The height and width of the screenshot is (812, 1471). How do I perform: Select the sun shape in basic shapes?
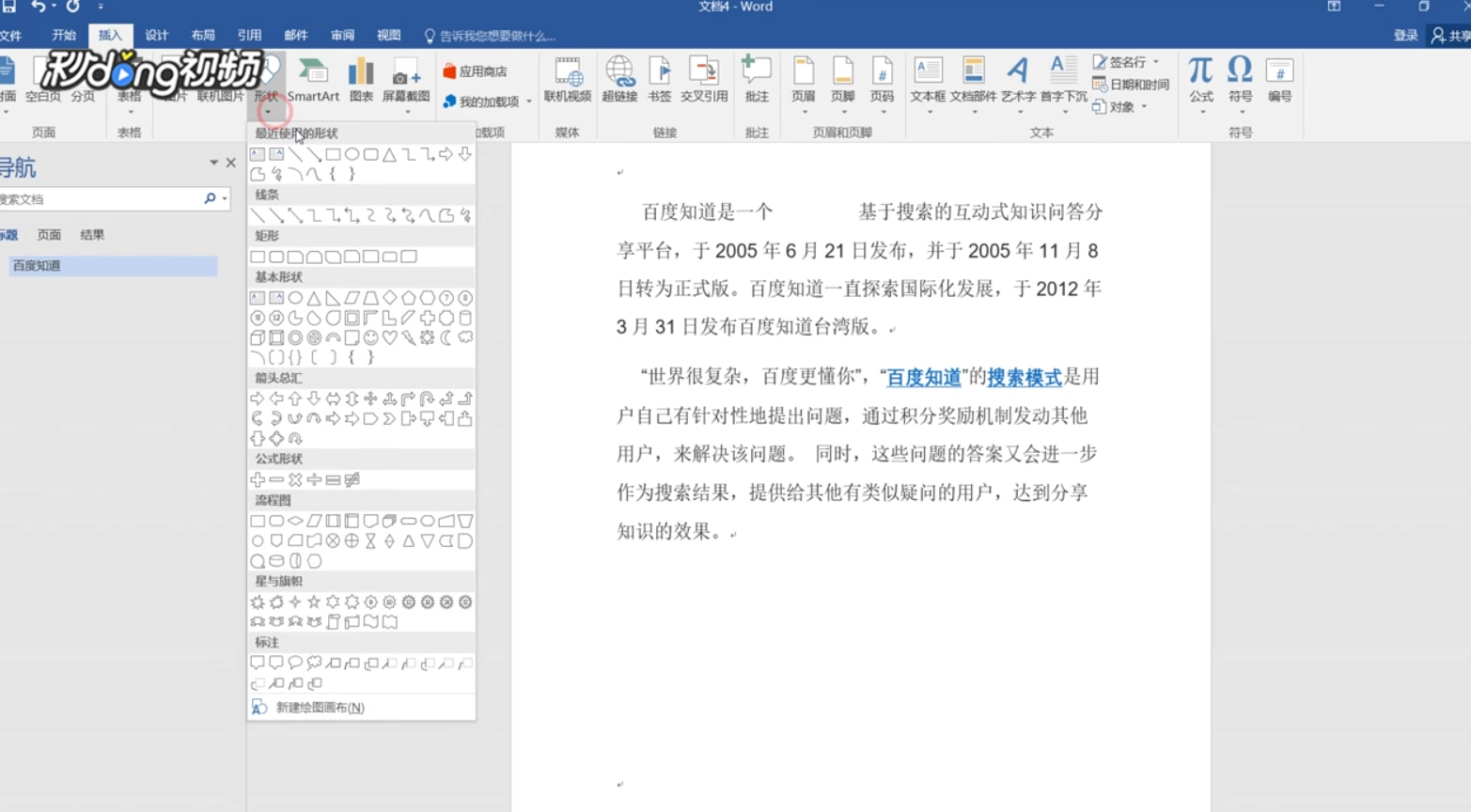427,337
